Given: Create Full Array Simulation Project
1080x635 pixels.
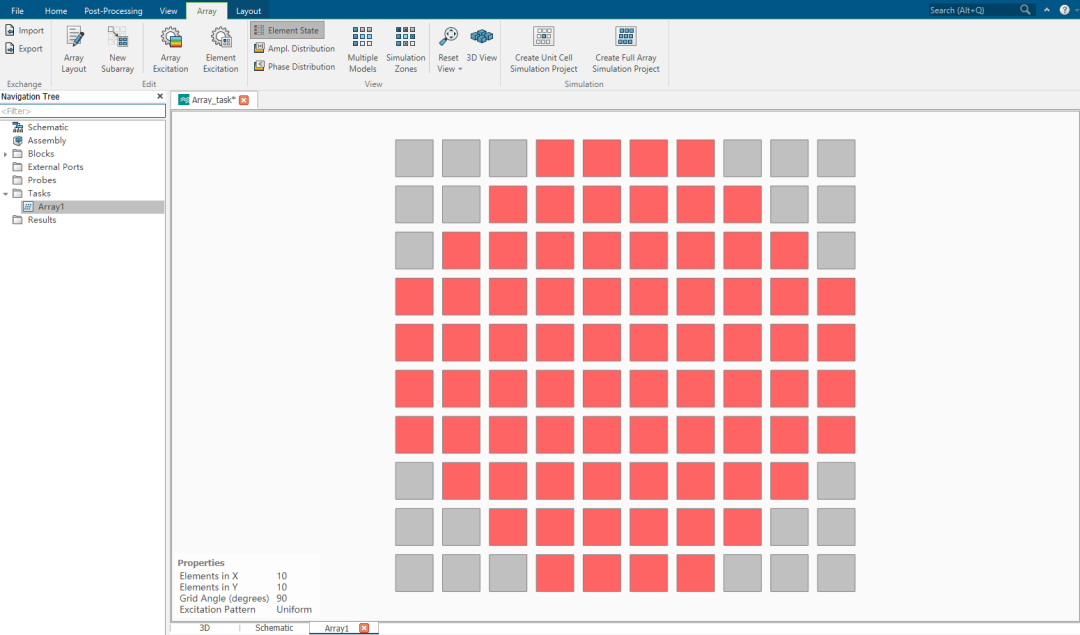Looking at the screenshot, I should click(626, 49).
